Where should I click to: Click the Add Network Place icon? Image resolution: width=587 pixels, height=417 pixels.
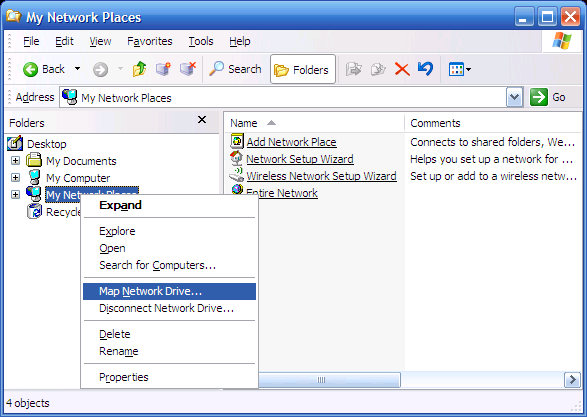(x=237, y=141)
